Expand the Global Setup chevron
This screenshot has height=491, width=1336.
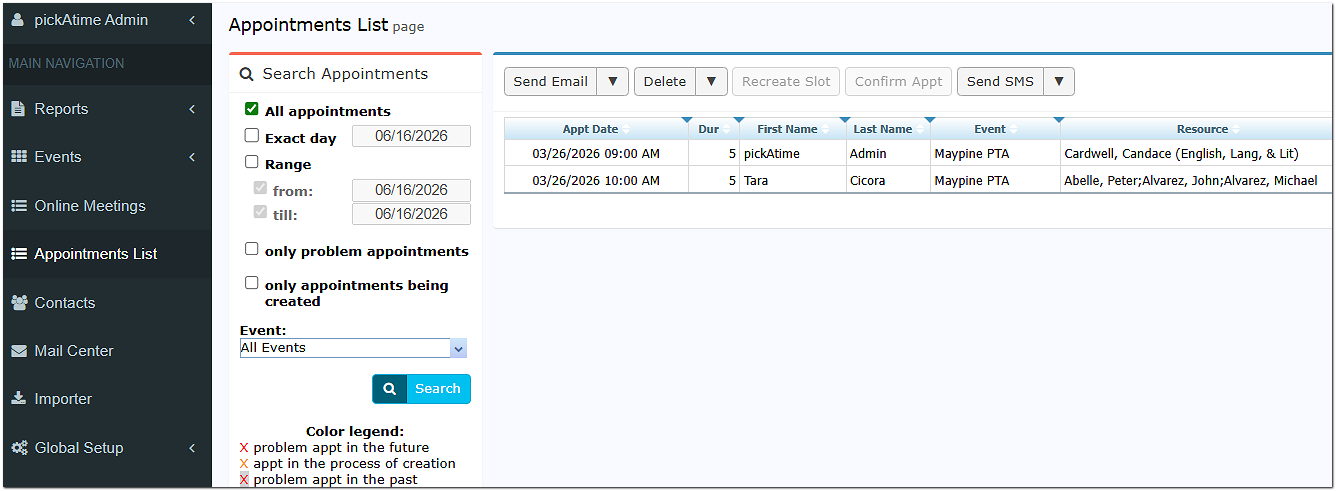point(192,448)
